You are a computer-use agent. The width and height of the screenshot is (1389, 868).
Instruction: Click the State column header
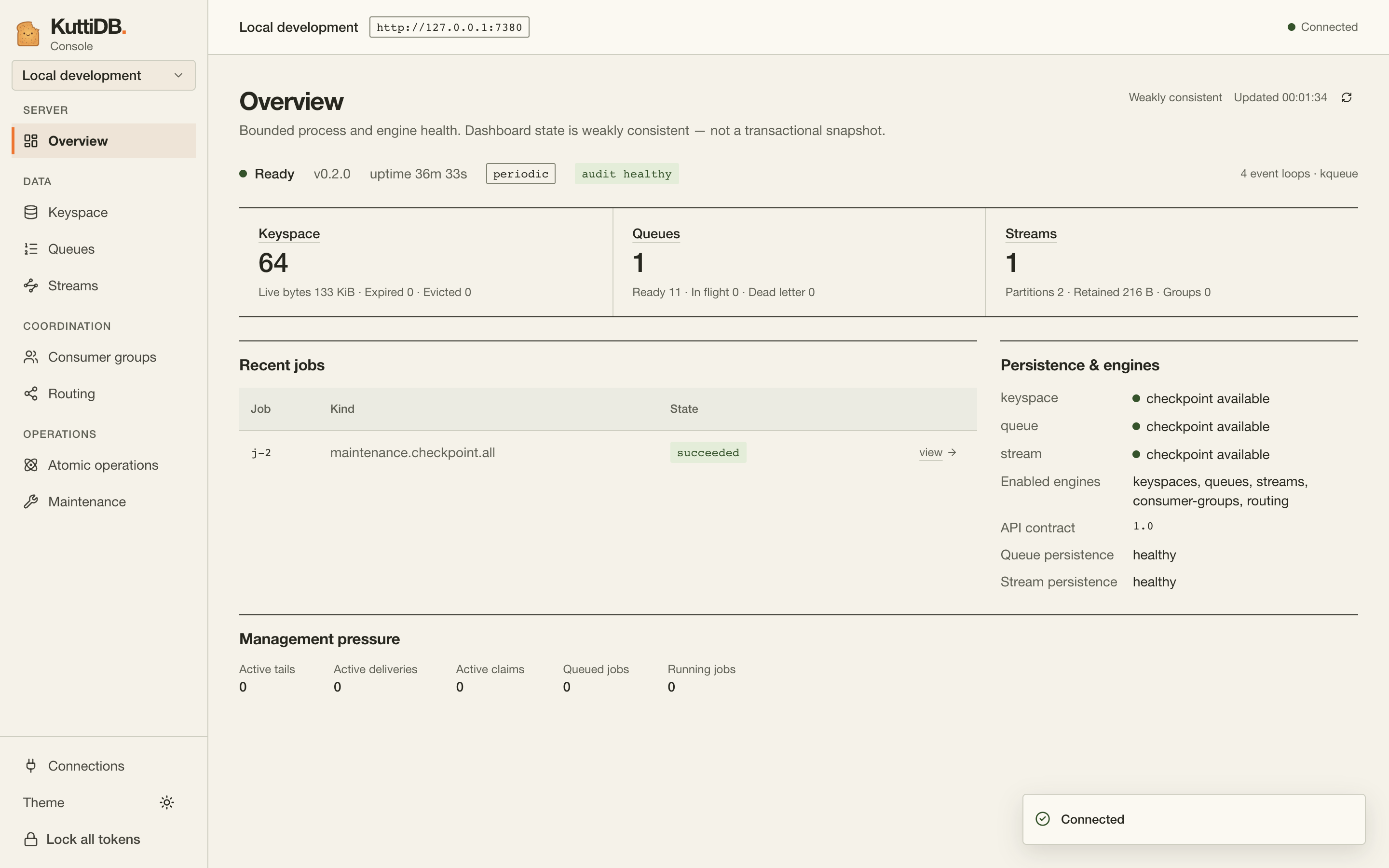683,409
